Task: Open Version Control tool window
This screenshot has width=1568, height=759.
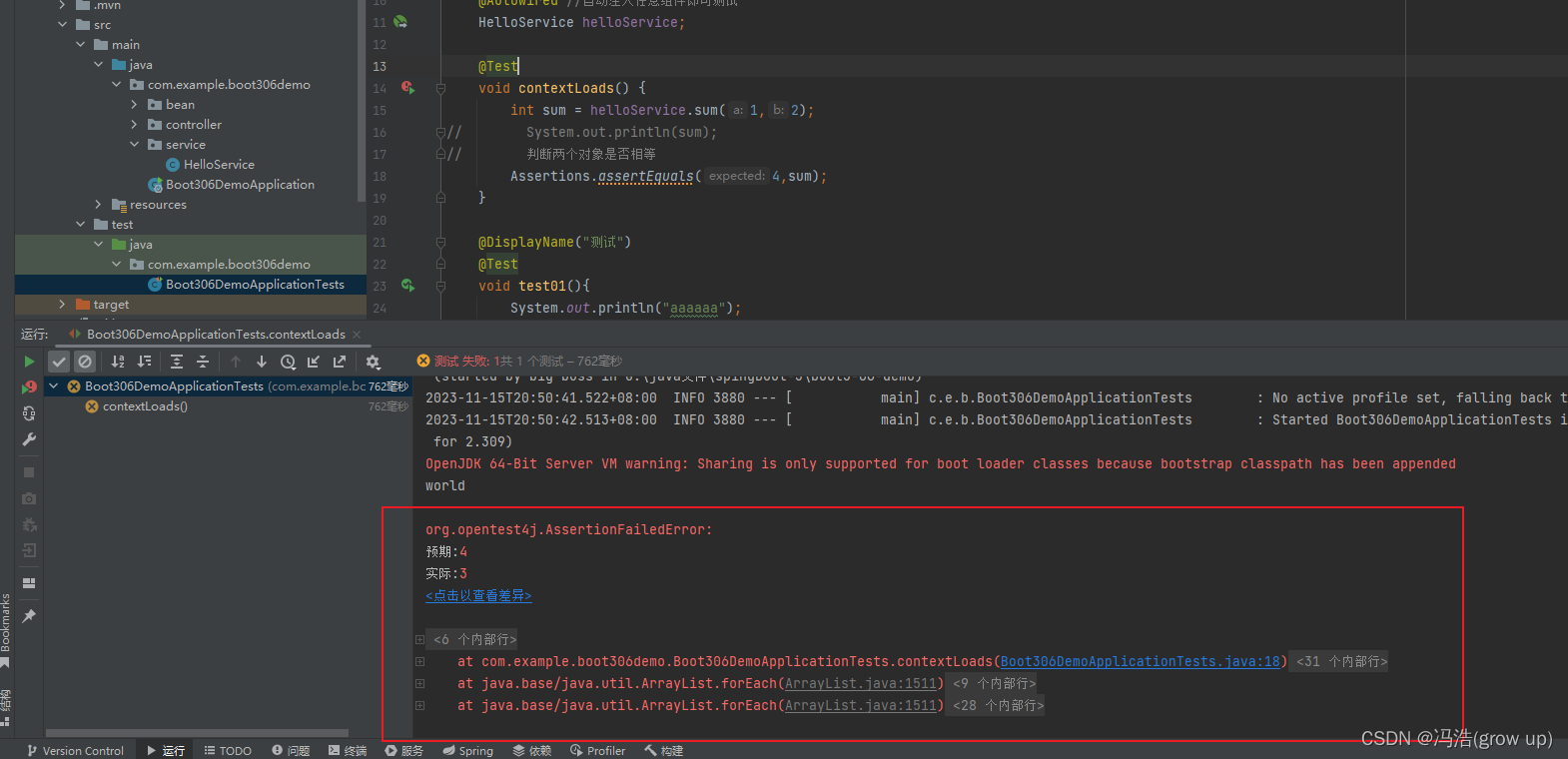Action: click(x=75, y=750)
